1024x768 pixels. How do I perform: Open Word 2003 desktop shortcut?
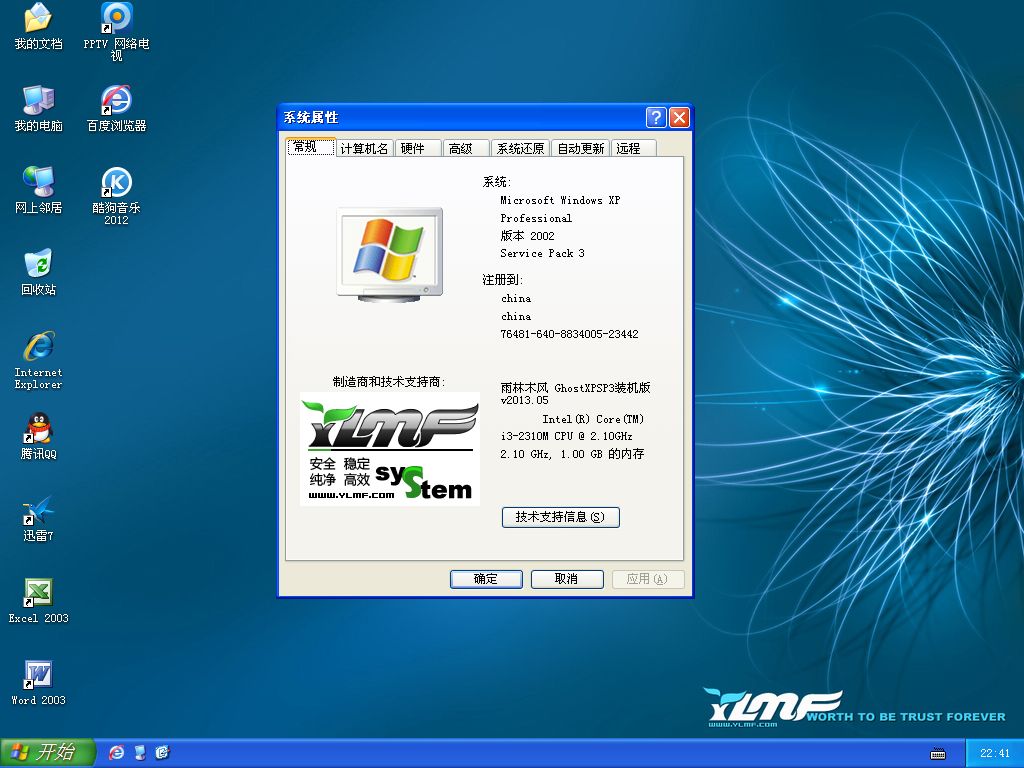click(x=38, y=683)
